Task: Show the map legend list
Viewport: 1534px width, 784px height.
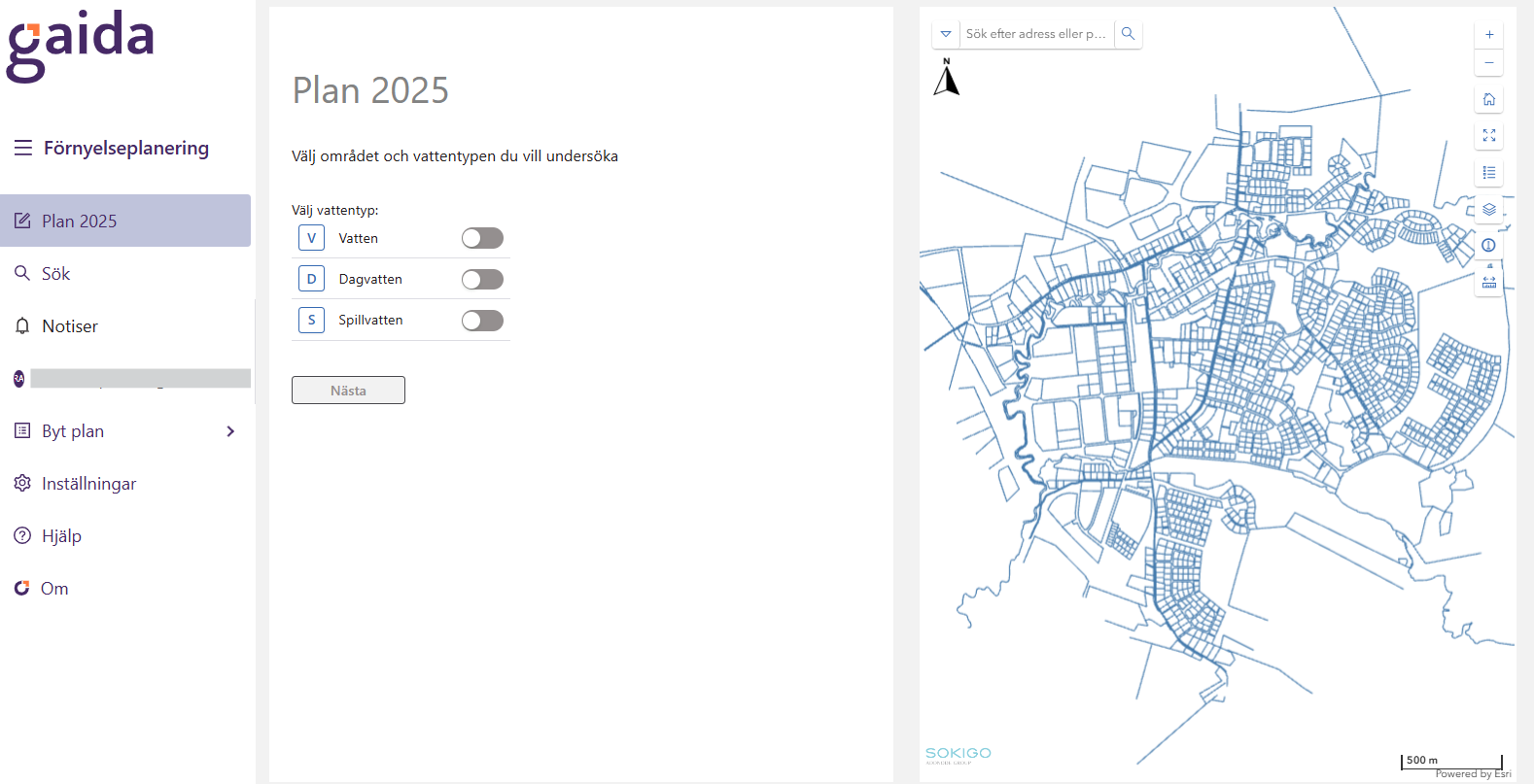Action: [x=1488, y=173]
